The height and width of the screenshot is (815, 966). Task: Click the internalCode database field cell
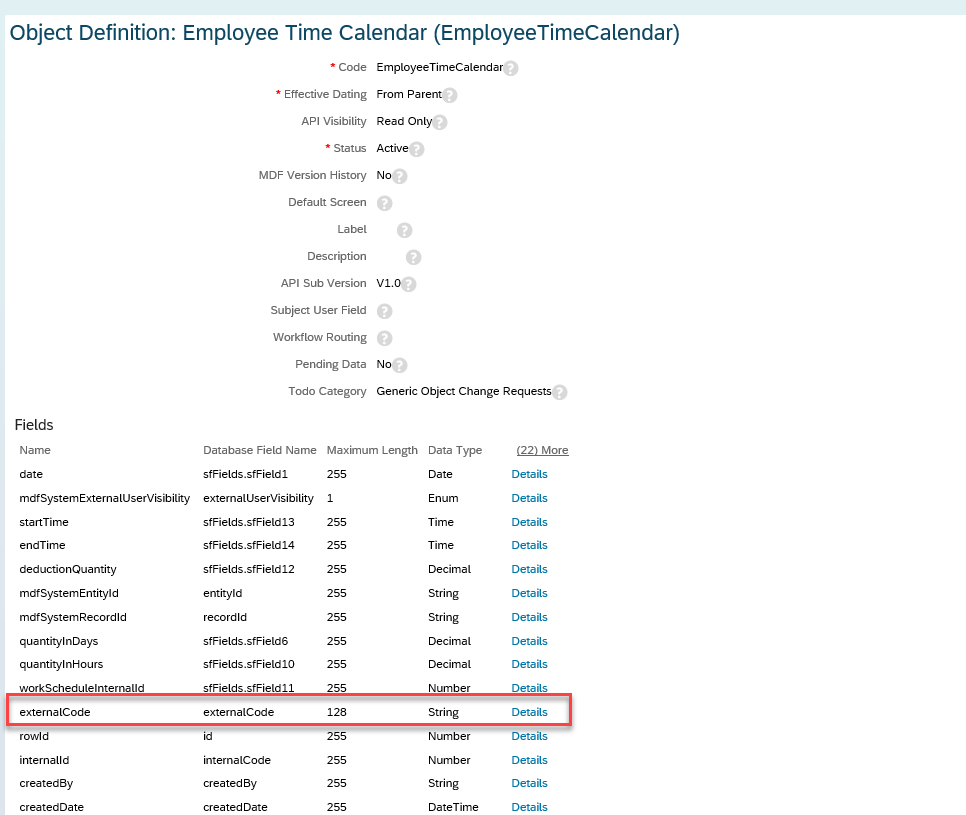[237, 760]
